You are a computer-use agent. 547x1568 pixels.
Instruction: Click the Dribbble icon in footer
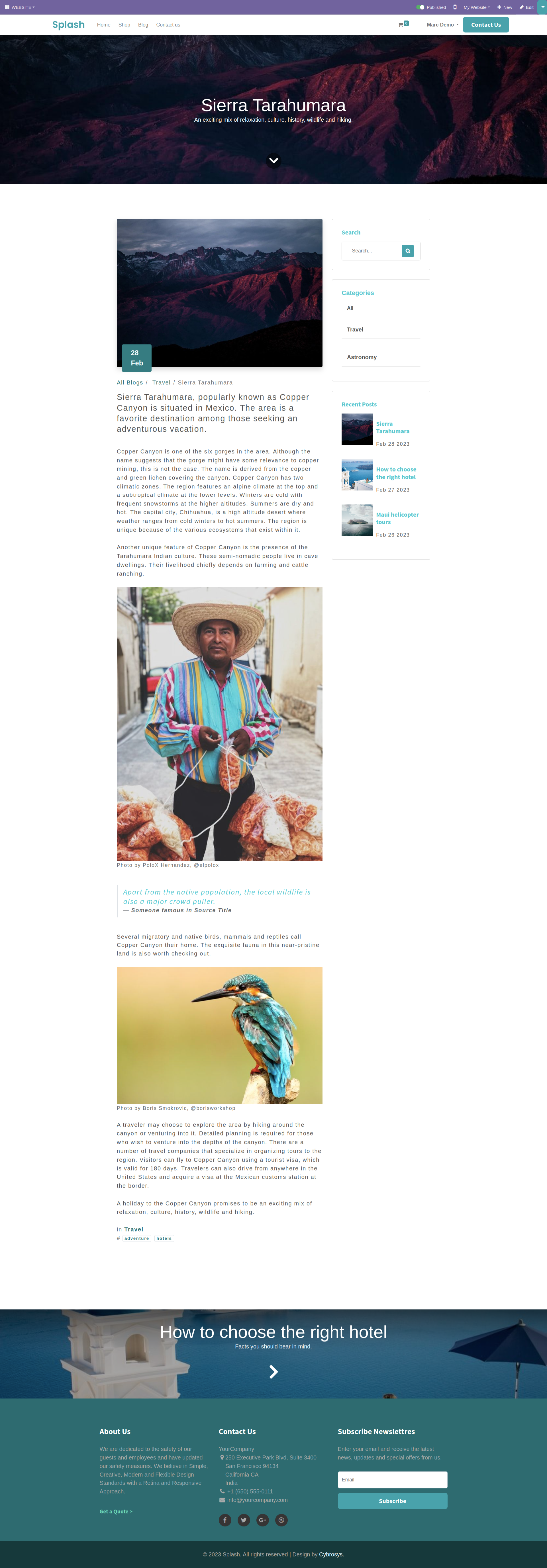282,1520
